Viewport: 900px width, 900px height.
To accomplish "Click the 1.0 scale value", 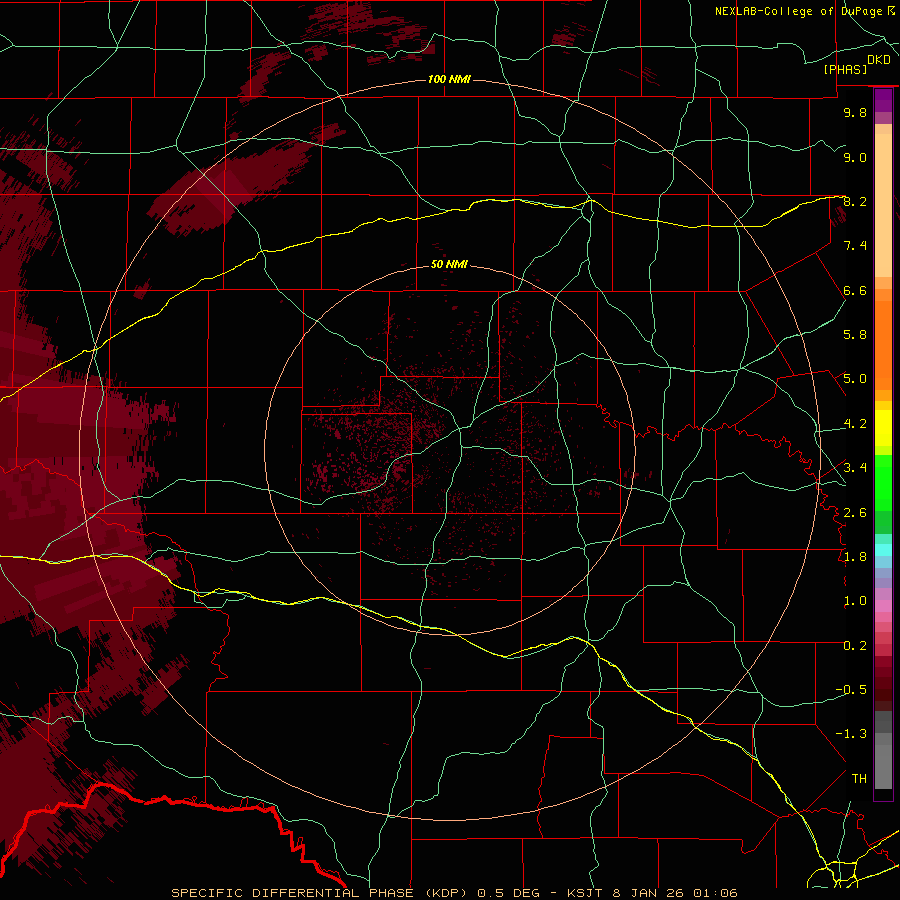I will [x=855, y=601].
